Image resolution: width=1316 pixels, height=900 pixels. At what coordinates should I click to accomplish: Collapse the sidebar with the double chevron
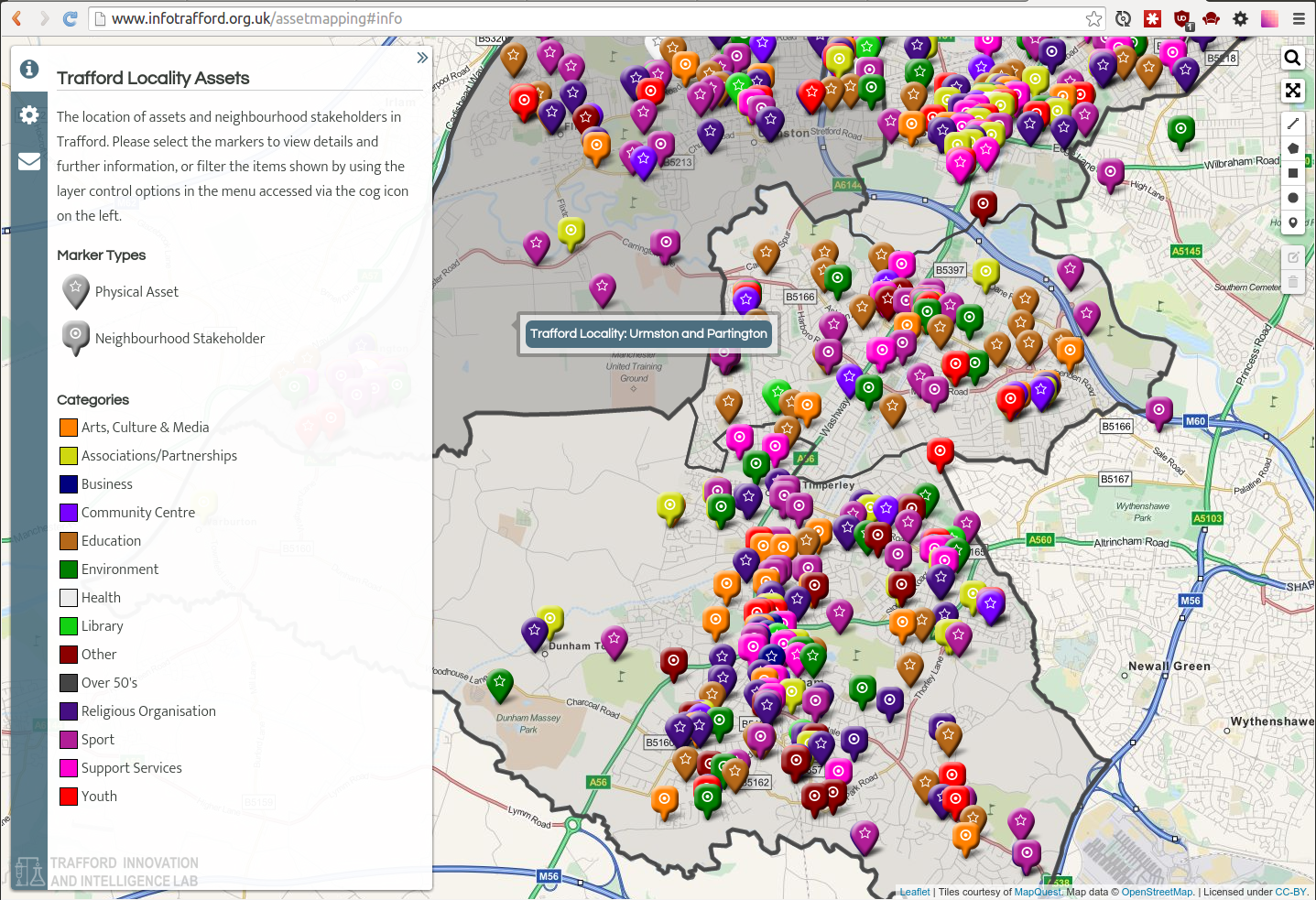click(422, 58)
